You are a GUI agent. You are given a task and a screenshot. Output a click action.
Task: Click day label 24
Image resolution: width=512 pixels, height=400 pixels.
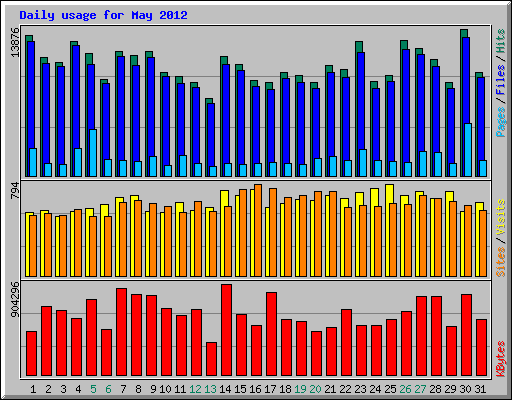pyautogui.click(x=375, y=389)
